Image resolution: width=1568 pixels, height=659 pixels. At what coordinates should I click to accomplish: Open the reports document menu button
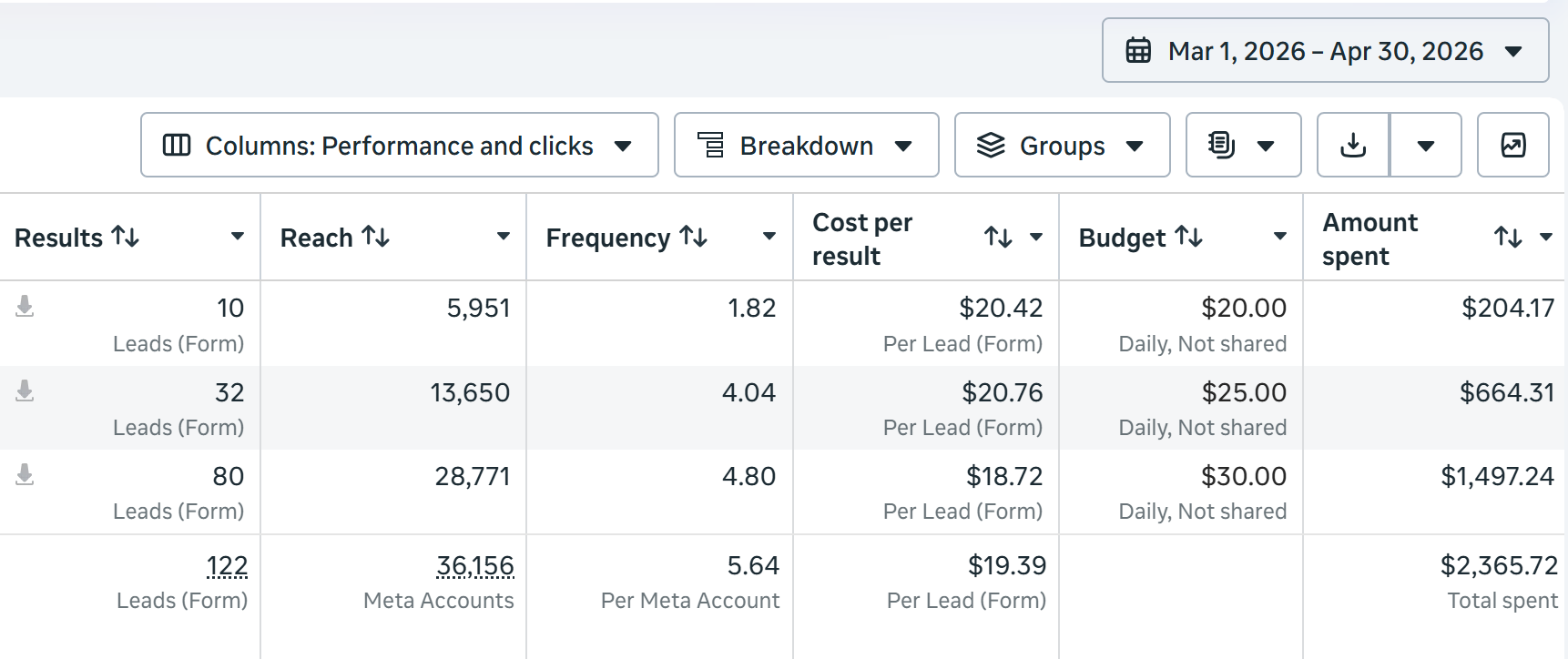pos(1243,145)
